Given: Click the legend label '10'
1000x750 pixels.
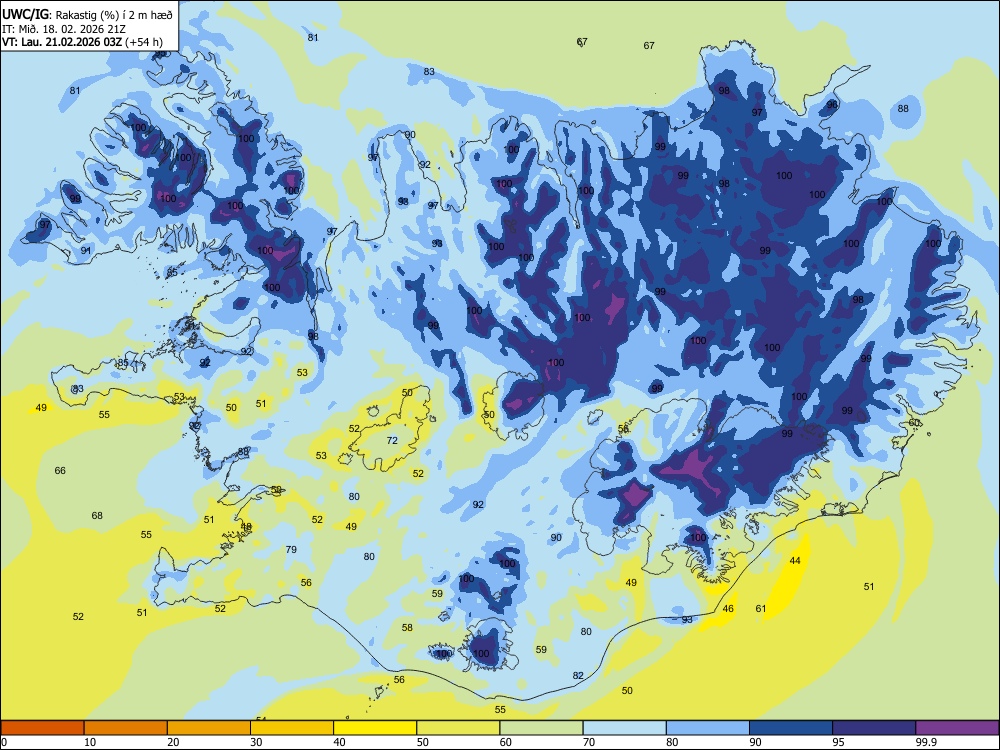Looking at the screenshot, I should tap(90, 742).
